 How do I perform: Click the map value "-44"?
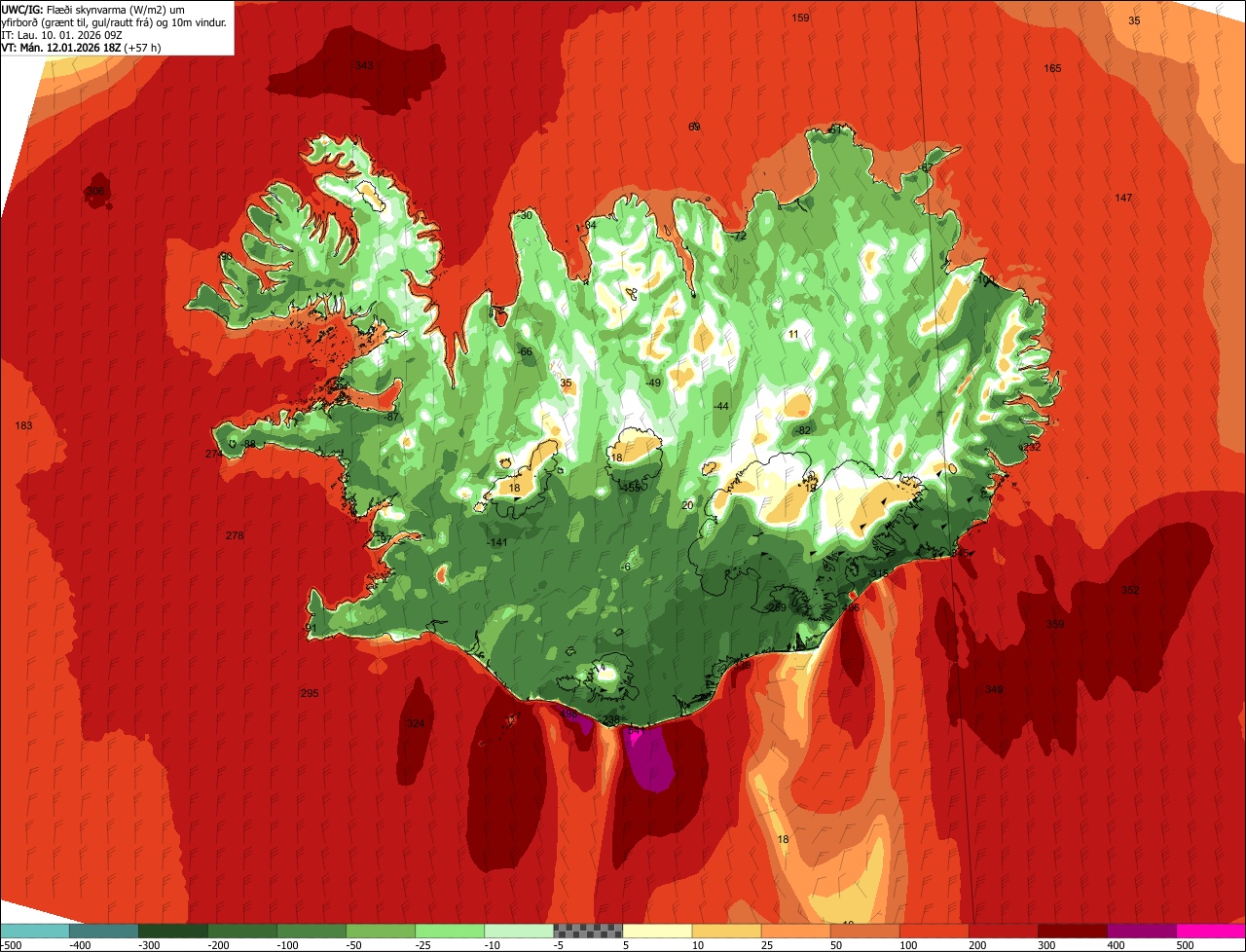click(720, 407)
